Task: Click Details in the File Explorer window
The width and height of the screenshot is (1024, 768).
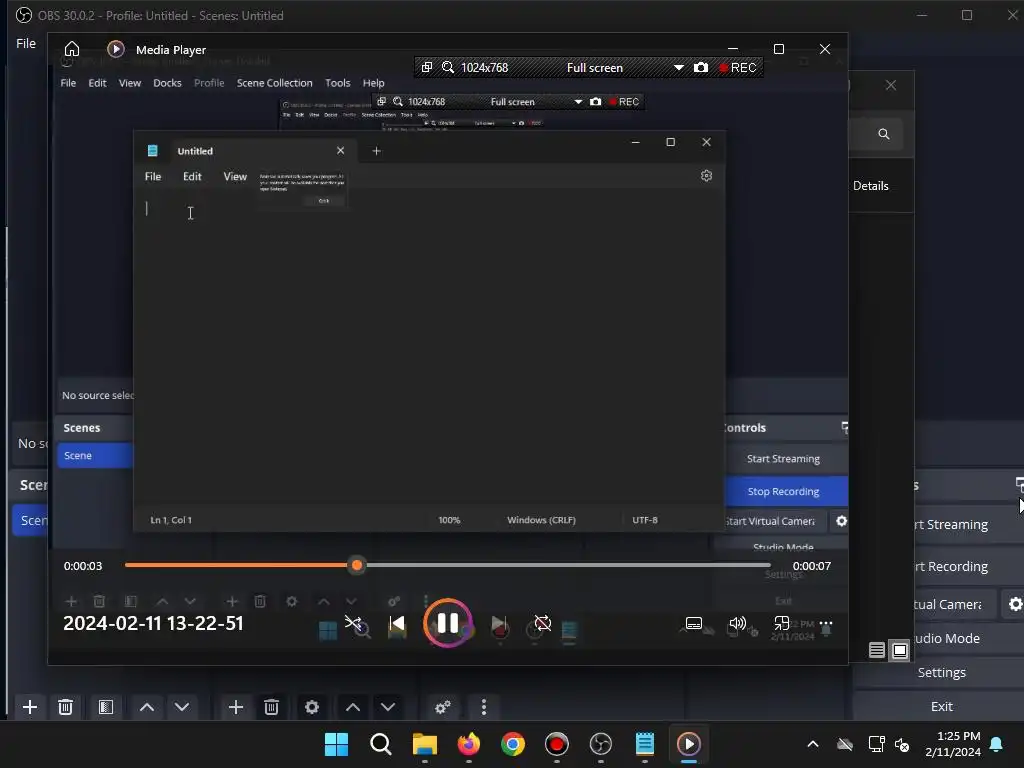Action: pyautogui.click(x=871, y=186)
